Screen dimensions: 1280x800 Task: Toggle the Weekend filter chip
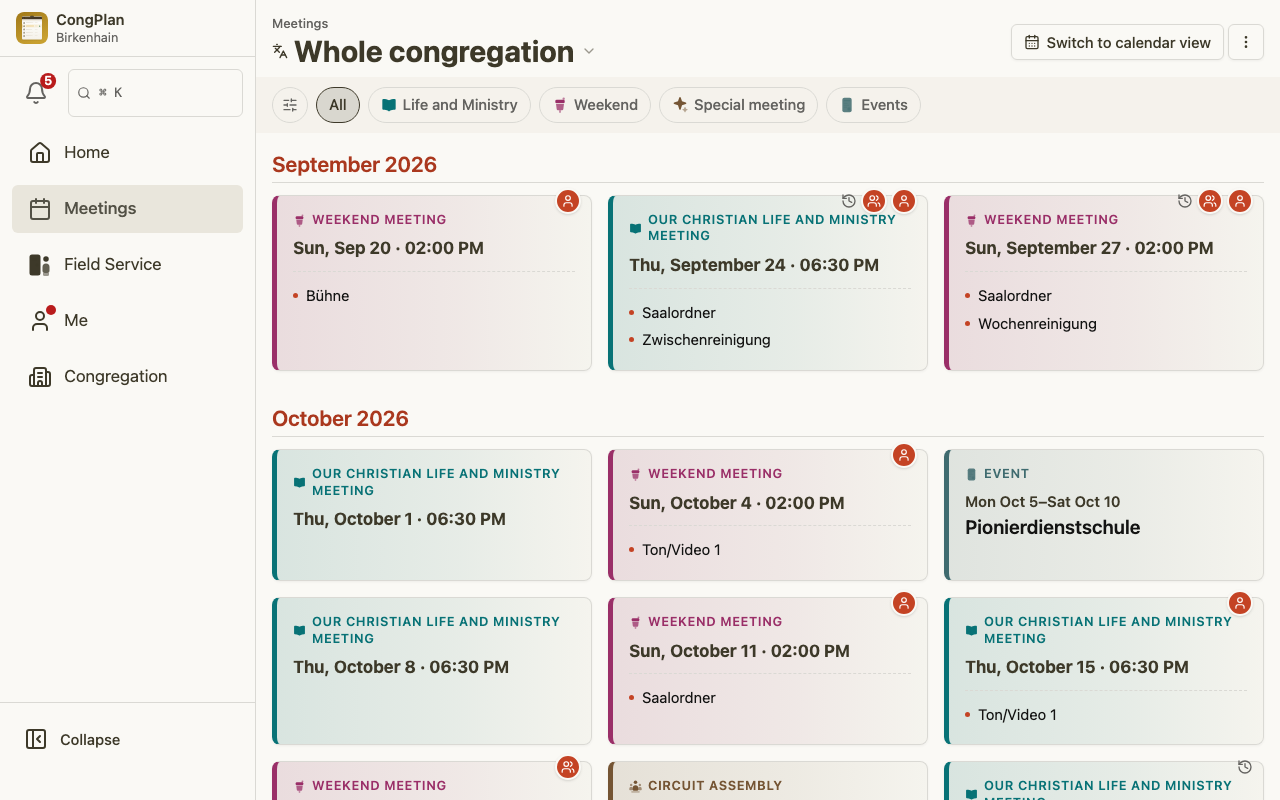click(x=595, y=105)
